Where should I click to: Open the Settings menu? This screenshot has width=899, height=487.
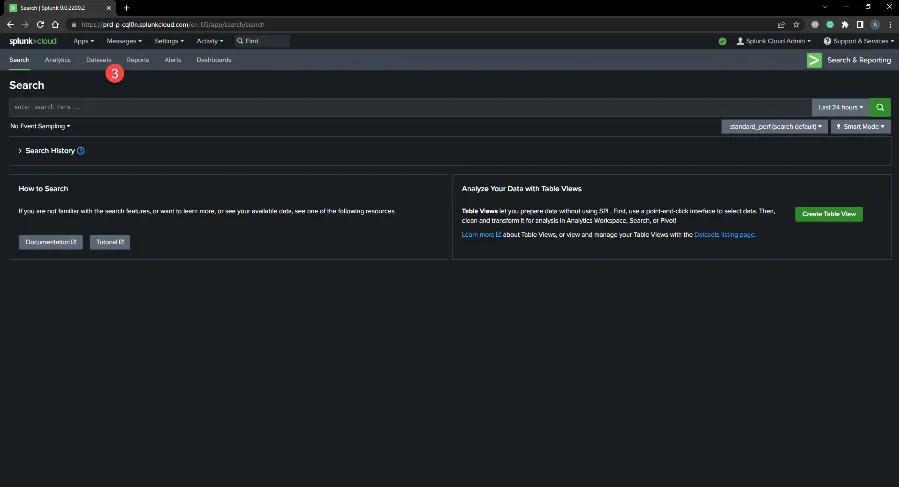tap(169, 41)
